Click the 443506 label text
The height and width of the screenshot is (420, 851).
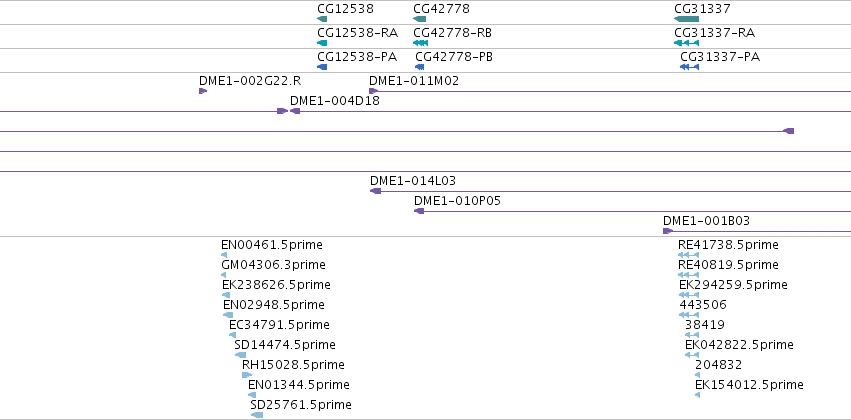(703, 305)
